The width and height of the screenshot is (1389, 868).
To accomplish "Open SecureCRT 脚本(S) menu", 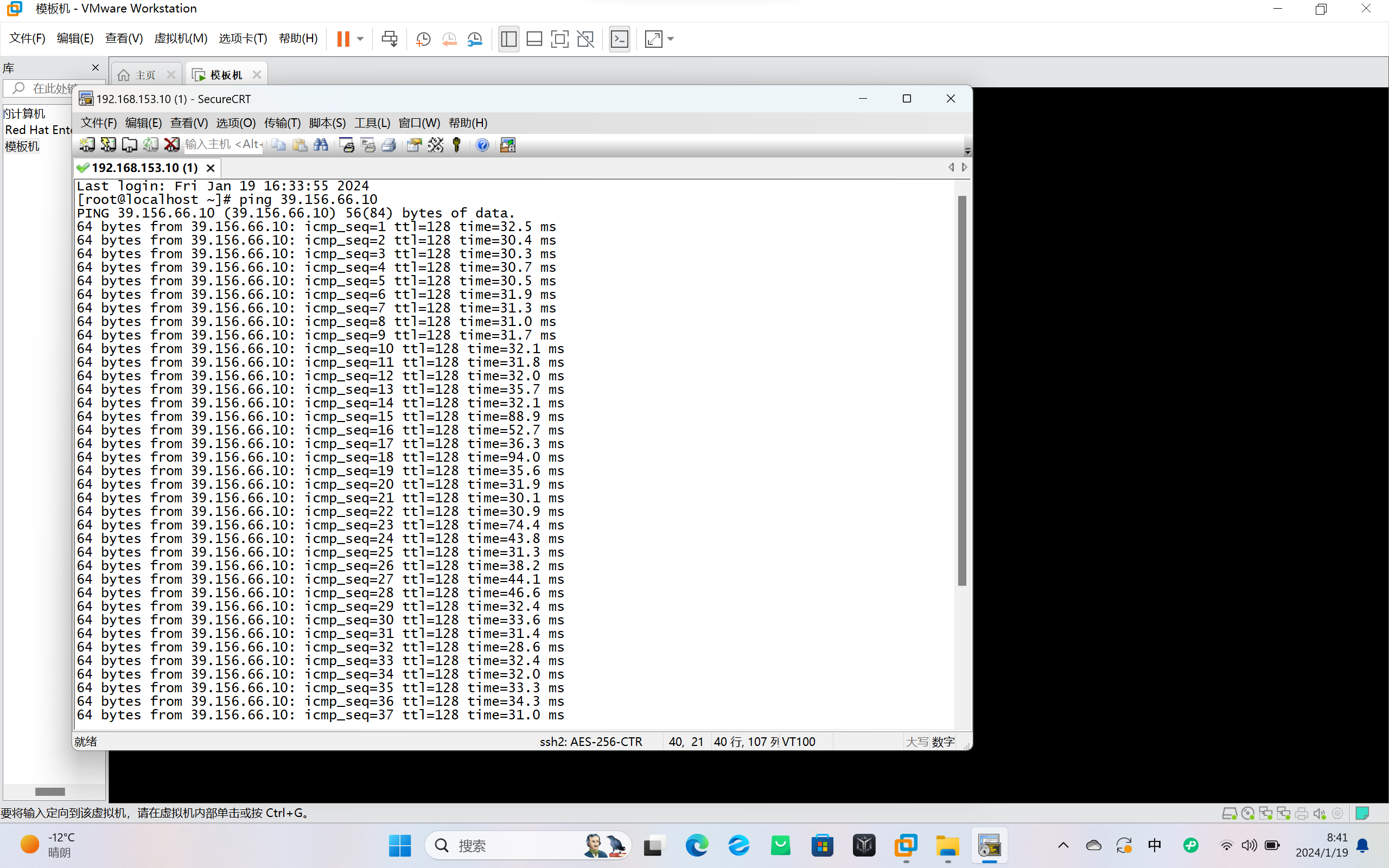I will coord(327,123).
